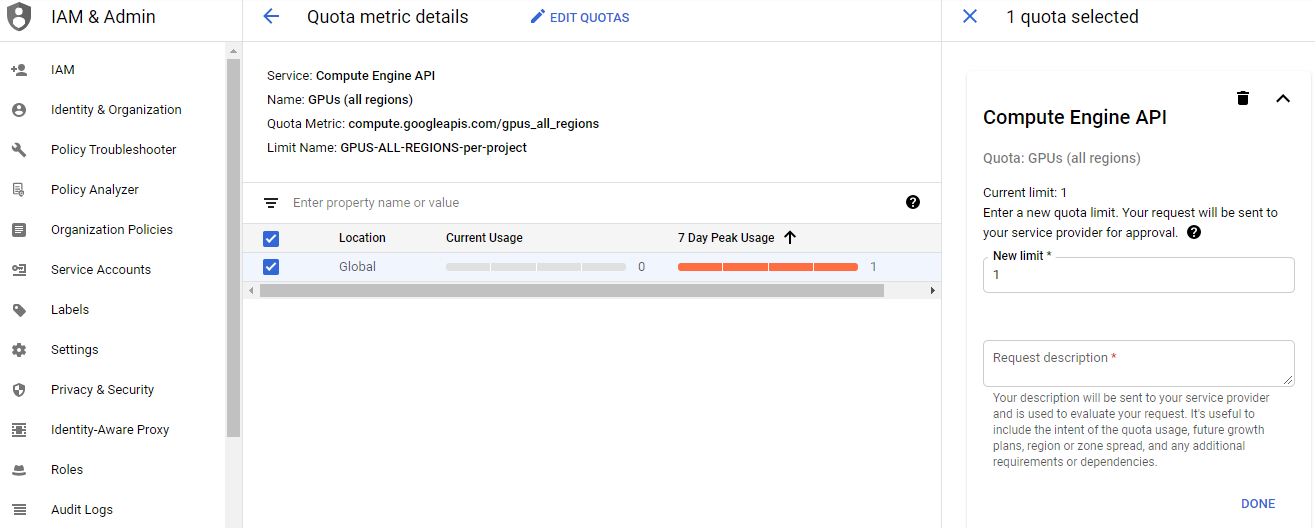Click the filter icon in the table
Image resolution: width=1315 pixels, height=528 pixels.
(x=271, y=203)
